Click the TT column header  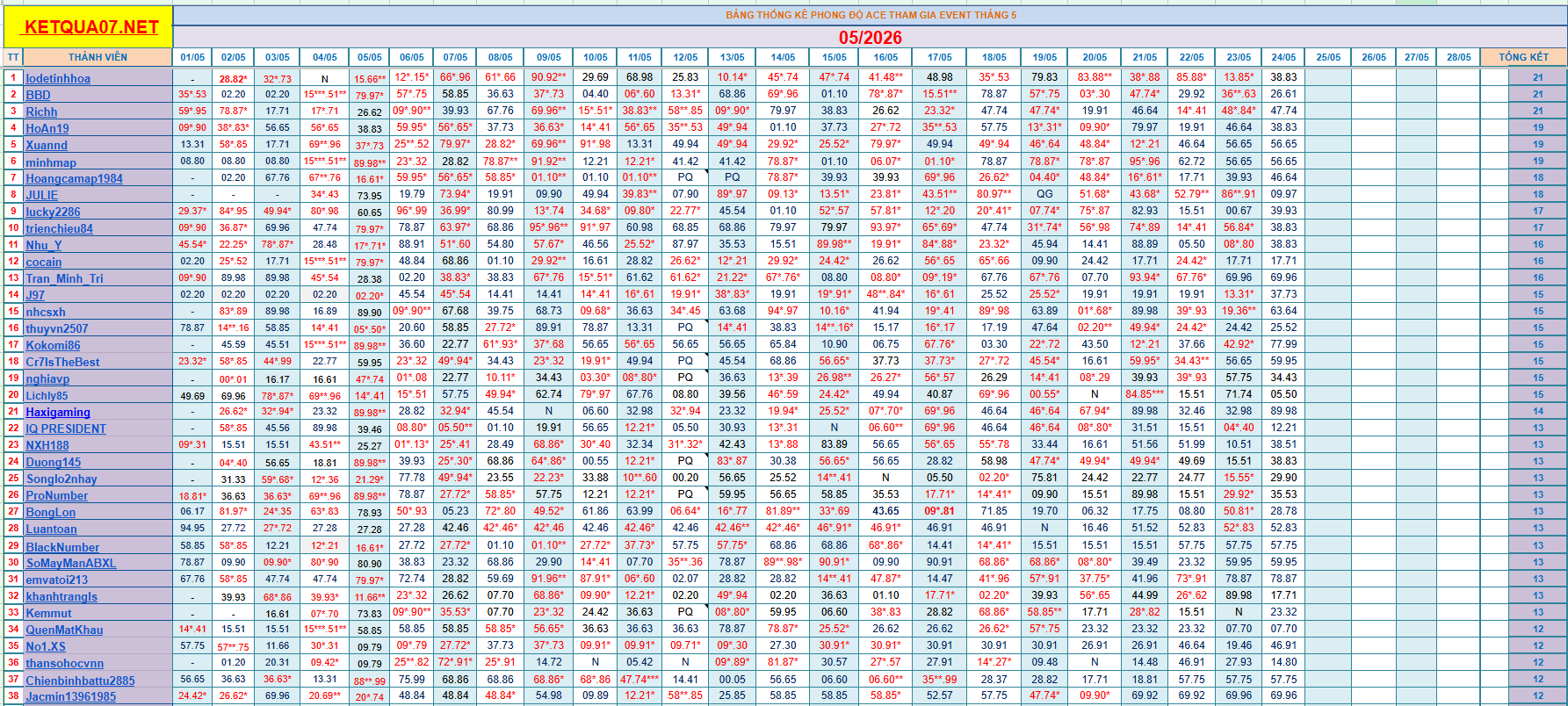click(x=12, y=57)
